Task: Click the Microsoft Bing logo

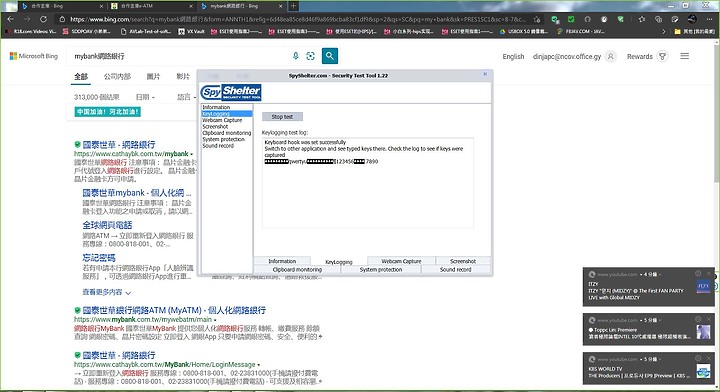Action: point(34,56)
